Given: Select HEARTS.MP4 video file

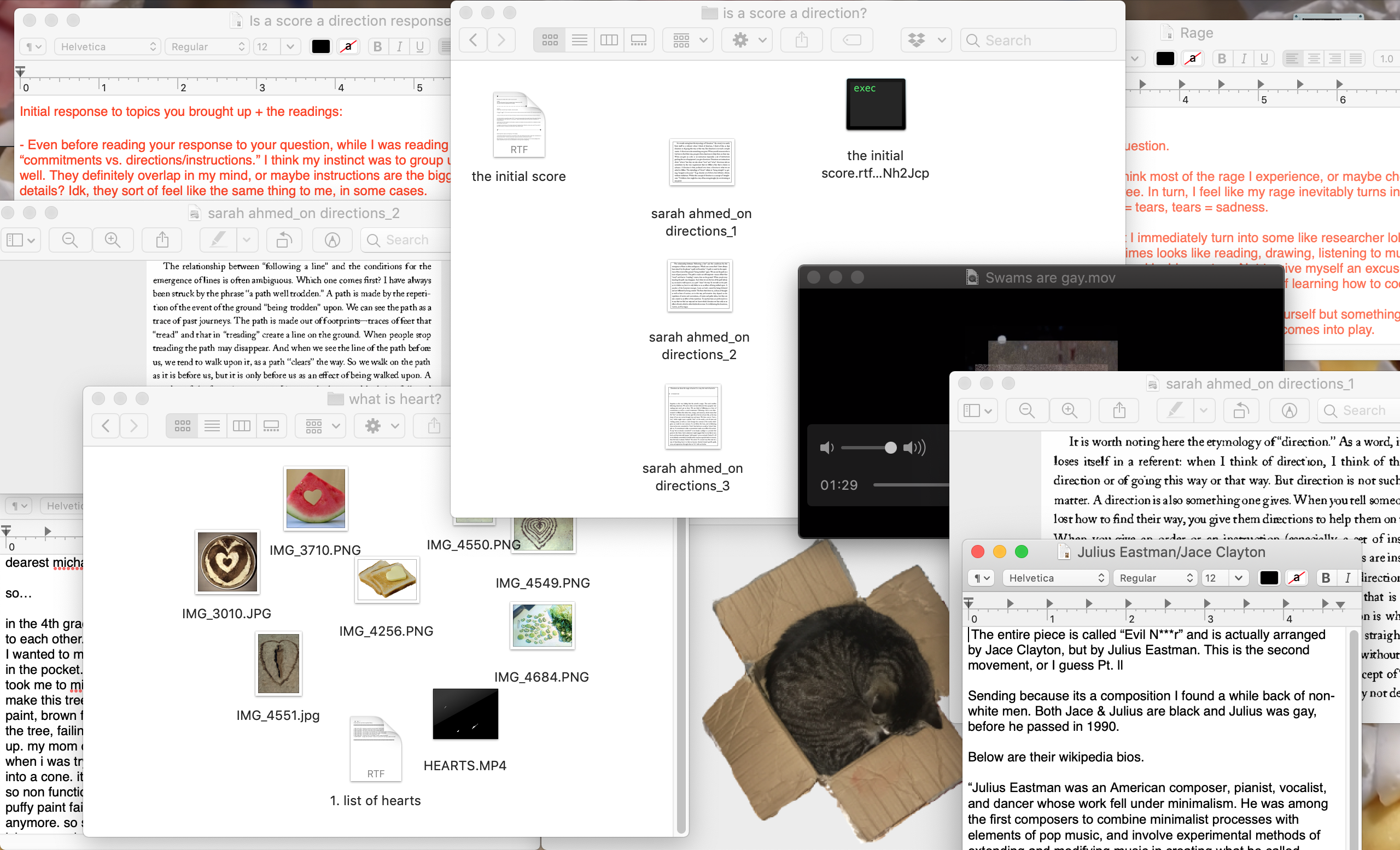Looking at the screenshot, I should tap(465, 714).
